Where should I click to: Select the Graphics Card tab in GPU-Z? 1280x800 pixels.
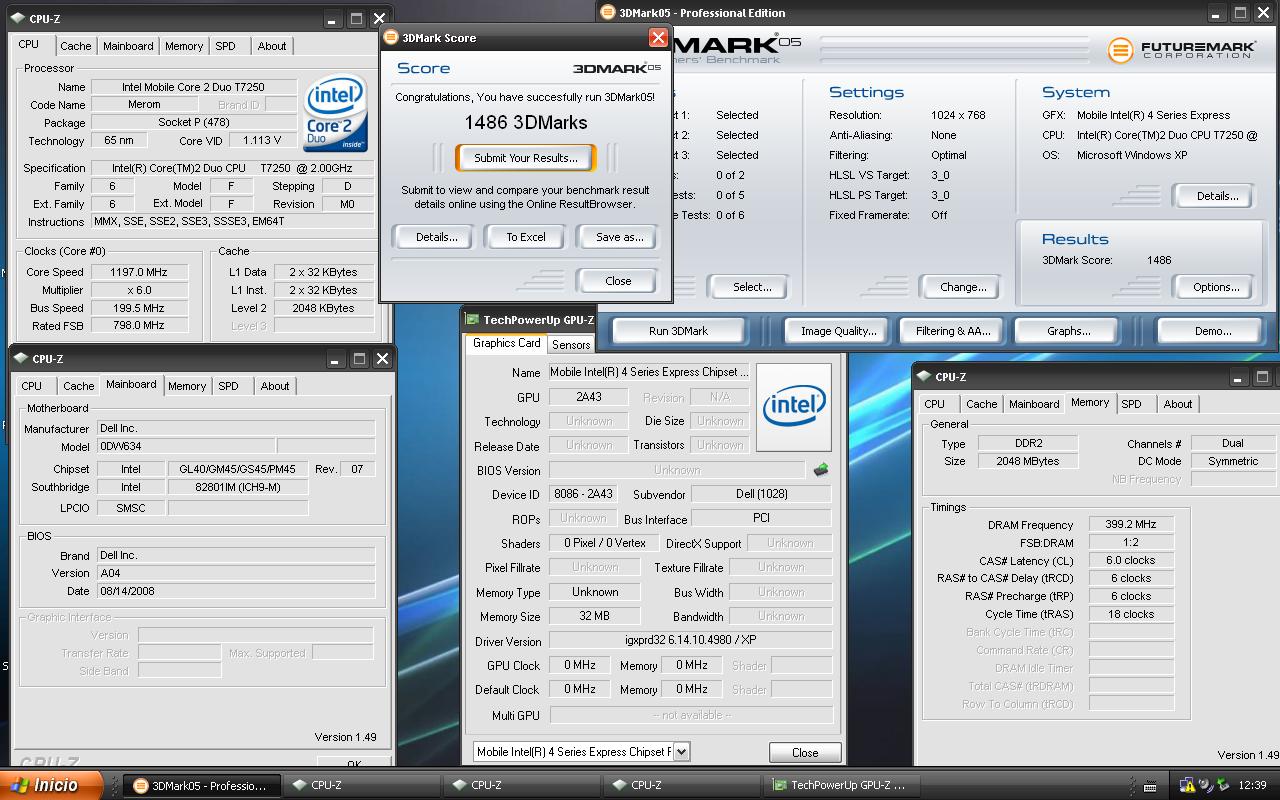506,343
